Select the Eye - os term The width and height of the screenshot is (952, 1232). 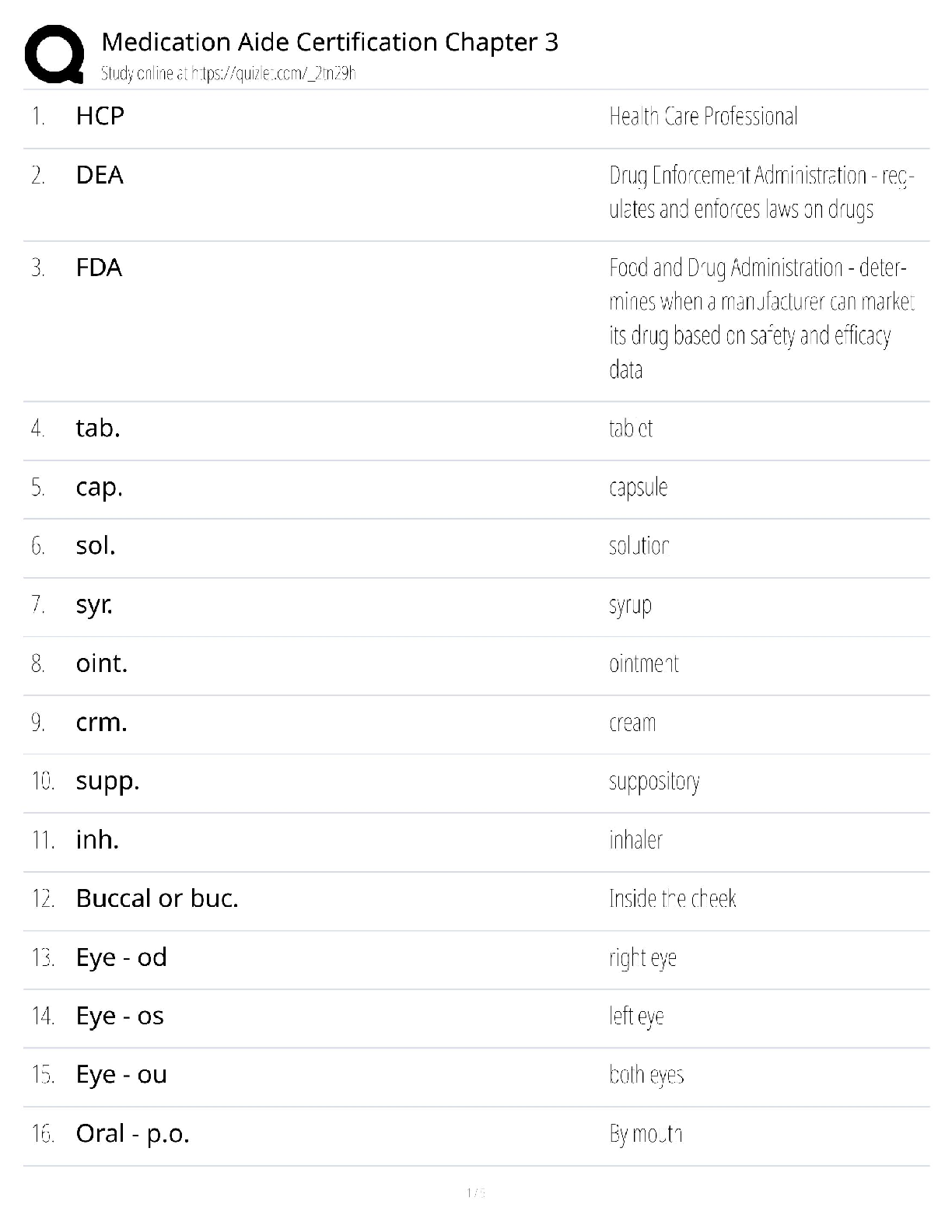[120, 1016]
